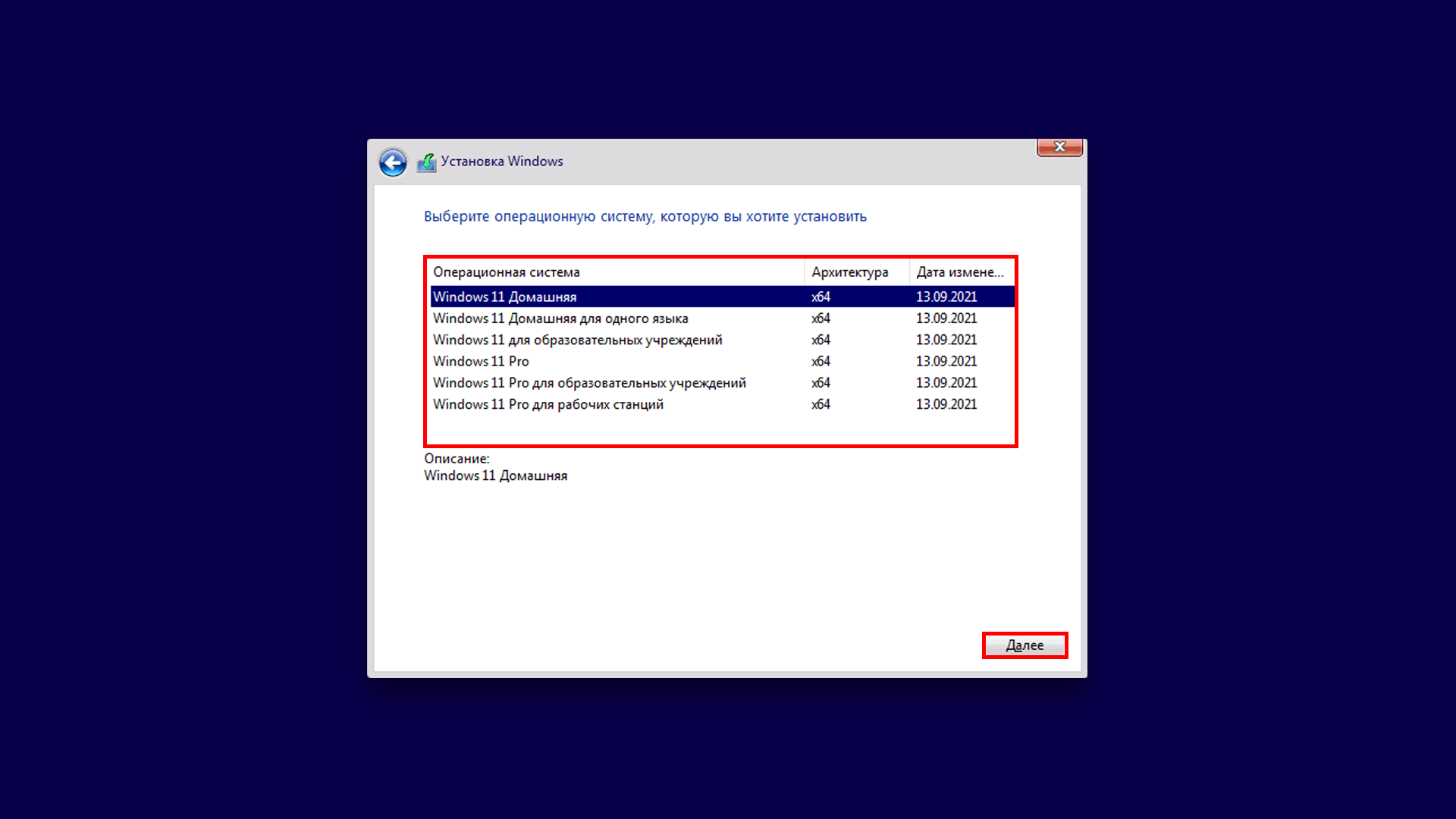Click the Установка Windows window title

click(502, 162)
